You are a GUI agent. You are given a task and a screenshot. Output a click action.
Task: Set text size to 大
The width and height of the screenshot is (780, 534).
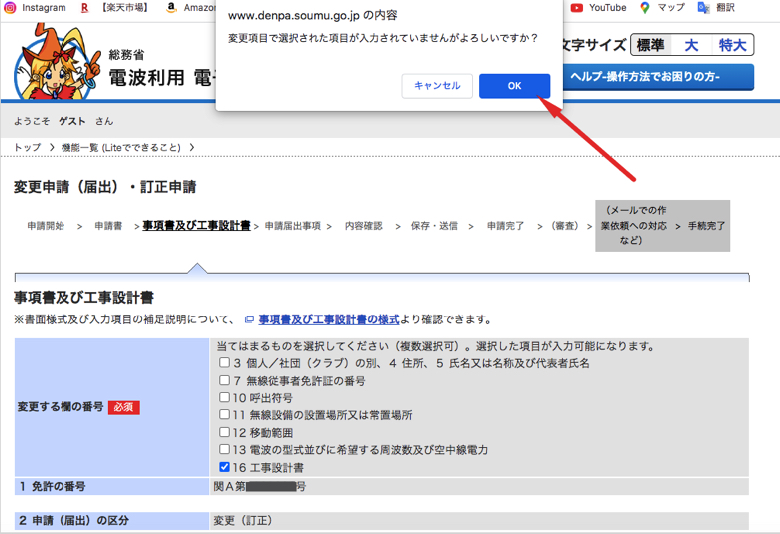tap(691, 45)
